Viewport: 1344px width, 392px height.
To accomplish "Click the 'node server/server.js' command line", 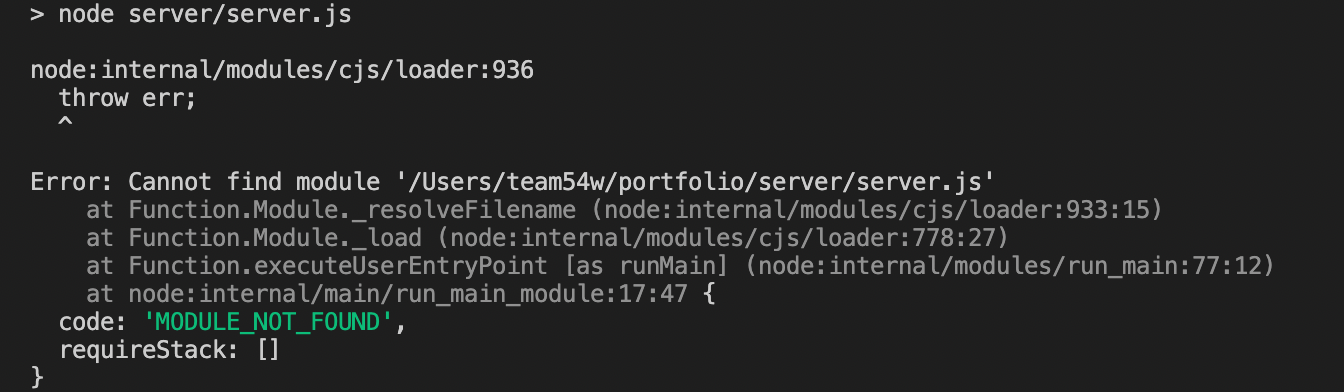I will (x=205, y=15).
